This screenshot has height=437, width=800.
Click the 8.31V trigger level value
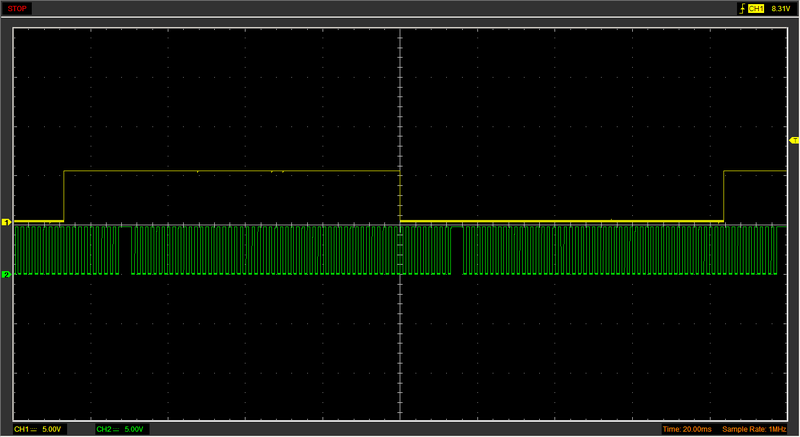point(781,8)
